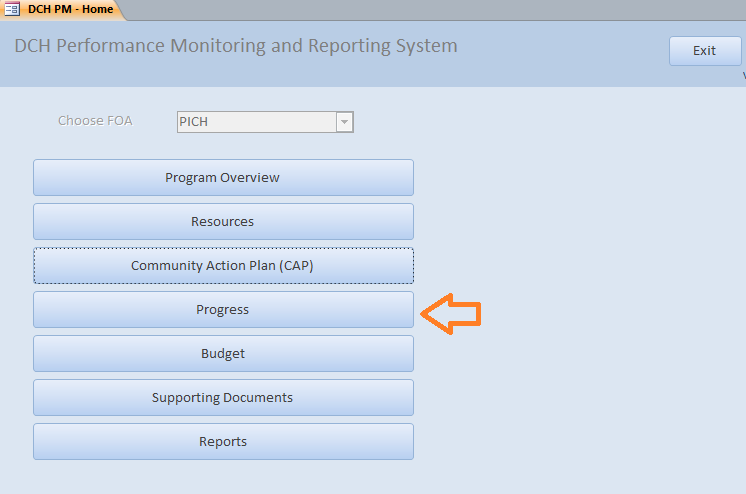
Task: Click blank form area below Reports button
Action: point(223,476)
